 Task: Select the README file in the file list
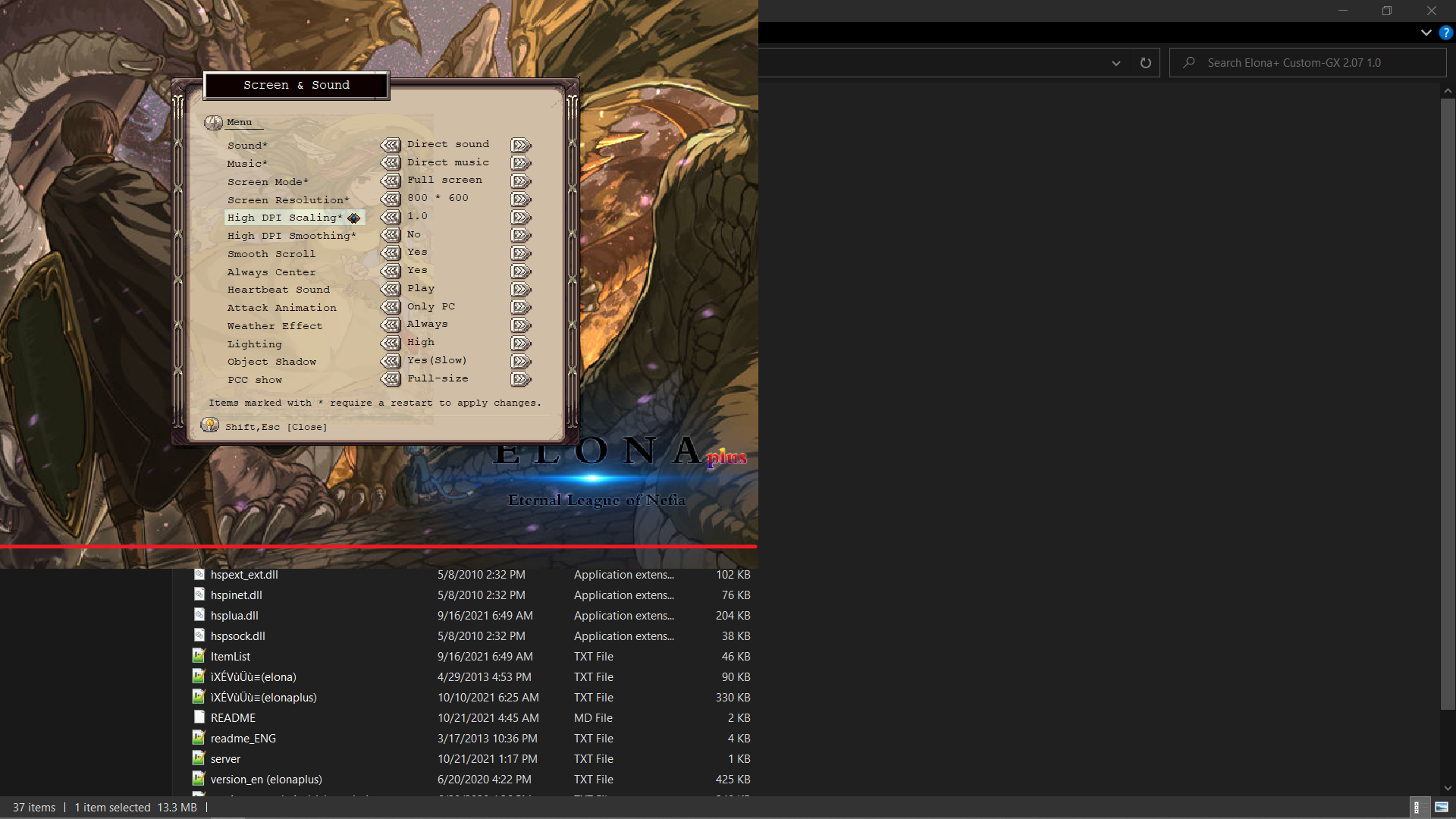click(233, 717)
